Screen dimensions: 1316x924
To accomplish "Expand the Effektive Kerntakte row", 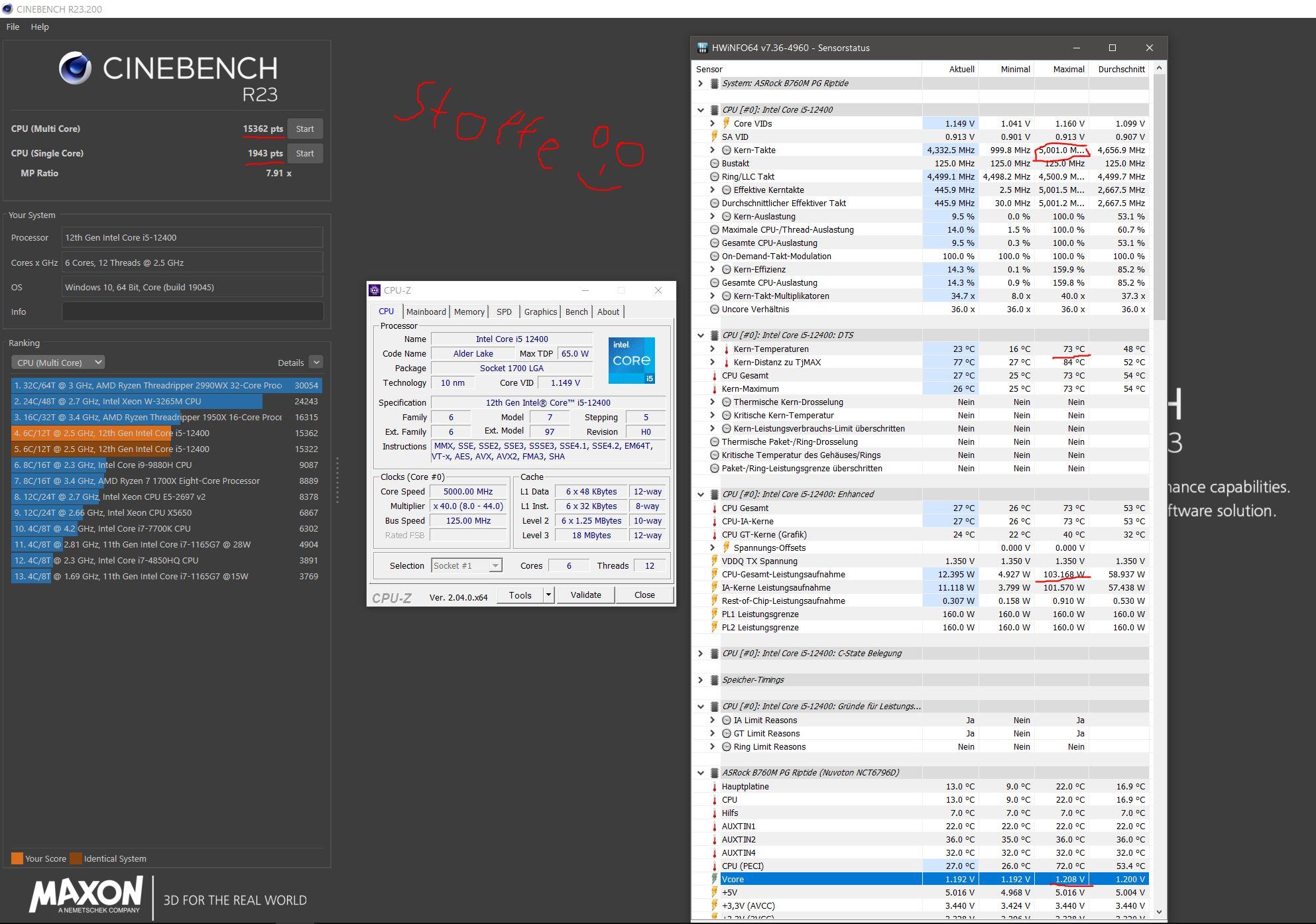I will (713, 190).
